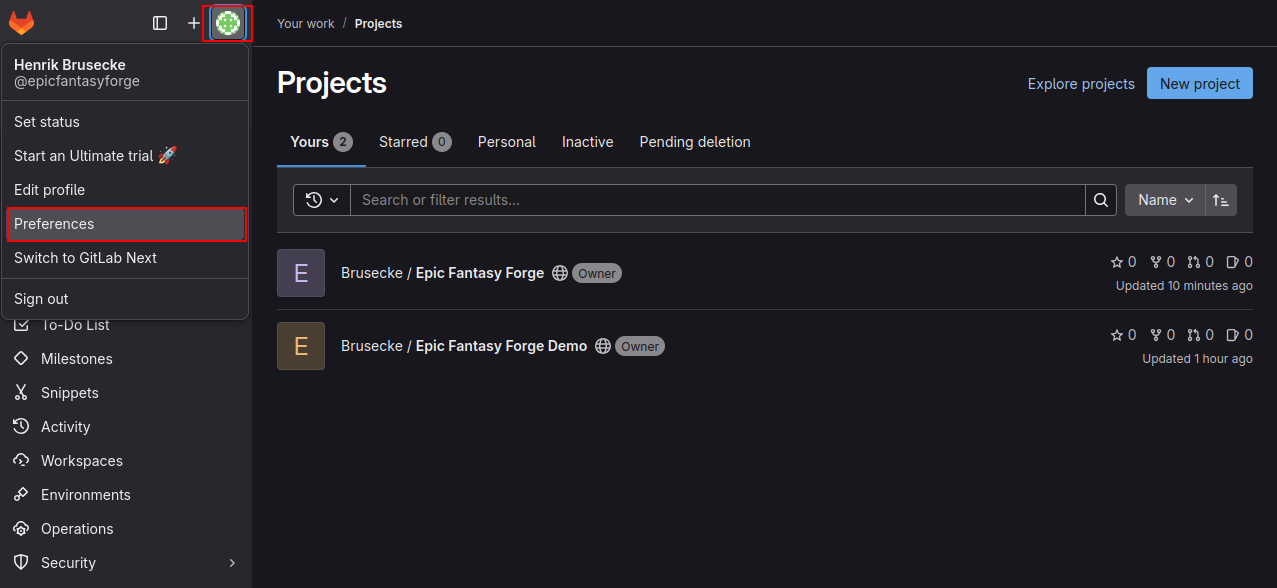Open the Henrik Brusecke profile entry
The image size is (1277, 588).
click(125, 73)
